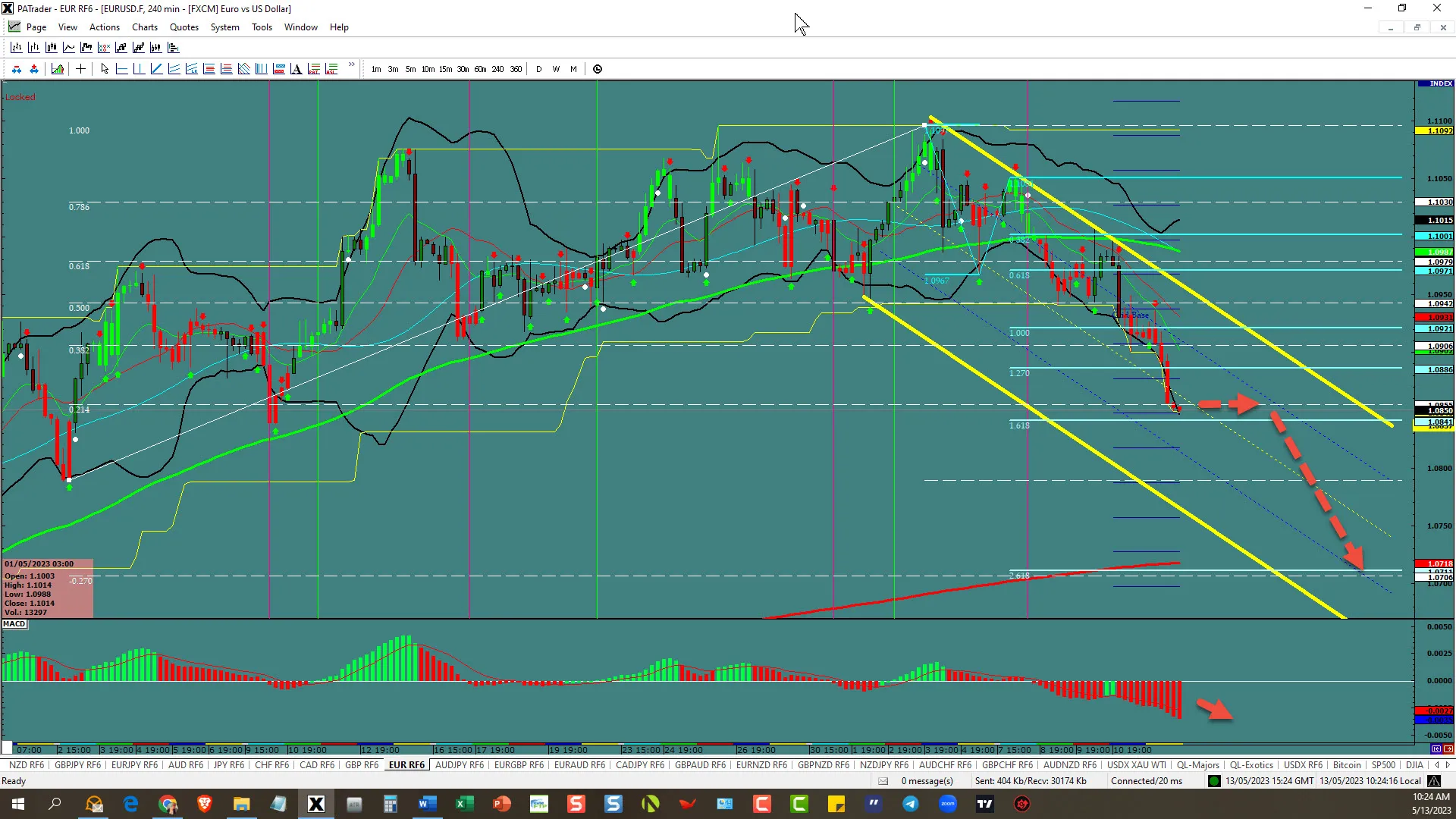This screenshot has width=1456, height=819.
Task: Switch chart to 15m timeframe
Action: [x=445, y=69]
